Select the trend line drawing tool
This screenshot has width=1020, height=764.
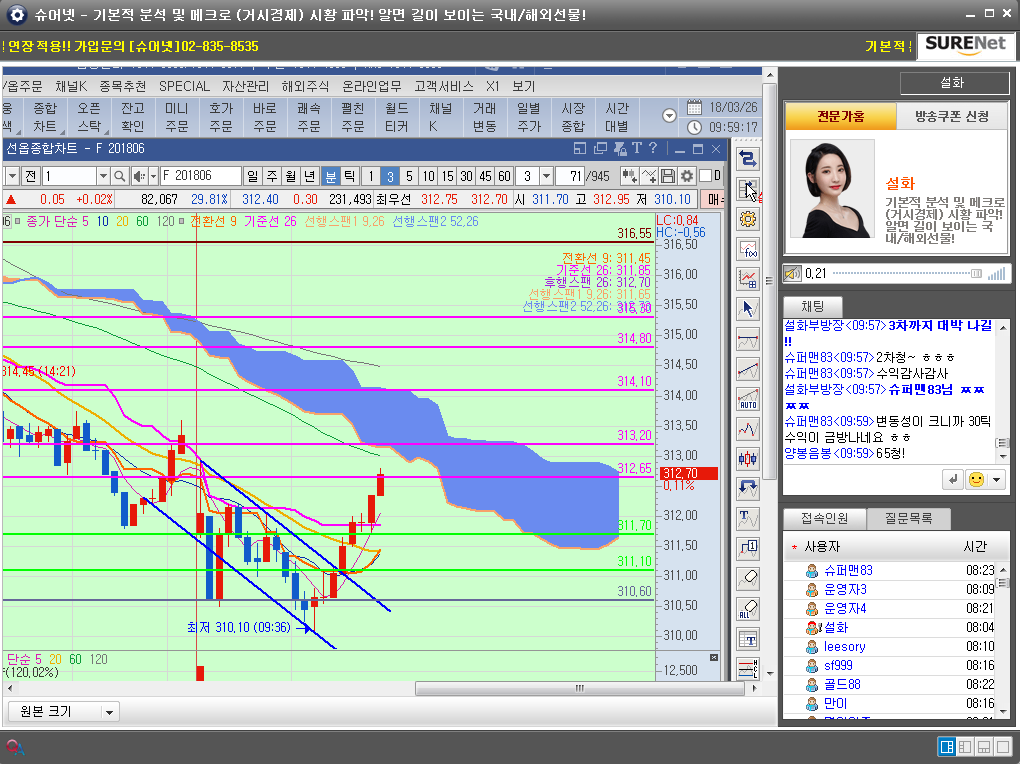pyautogui.click(x=747, y=369)
